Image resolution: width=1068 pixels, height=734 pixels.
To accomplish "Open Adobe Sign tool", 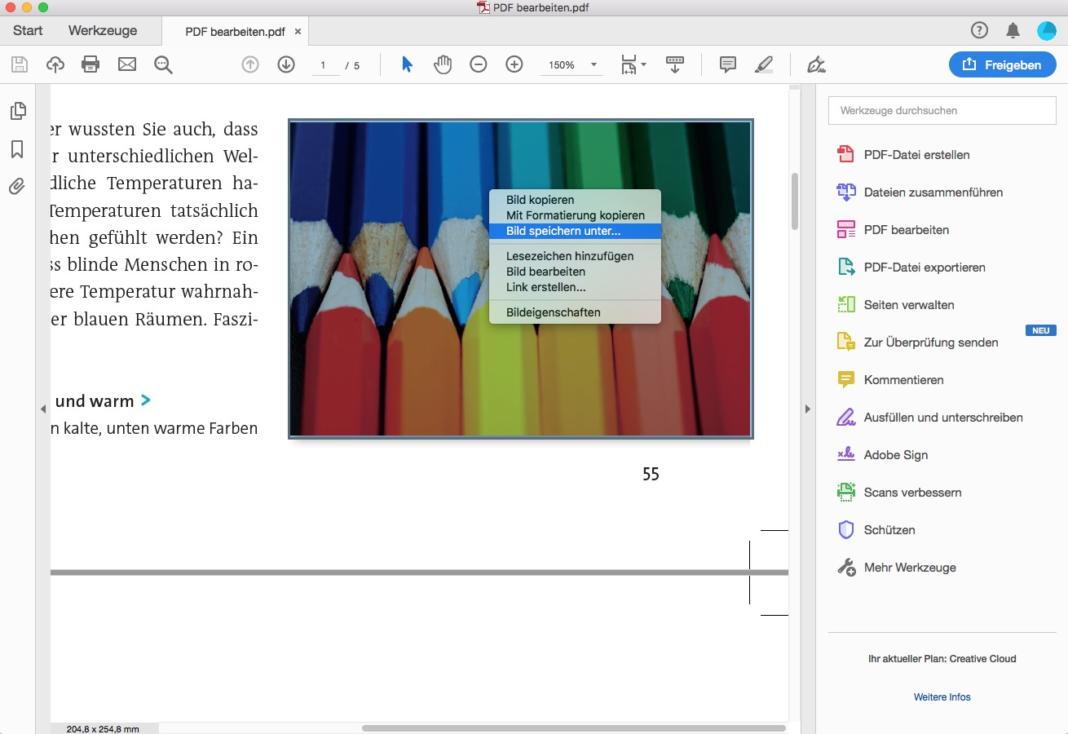I will tap(882, 454).
